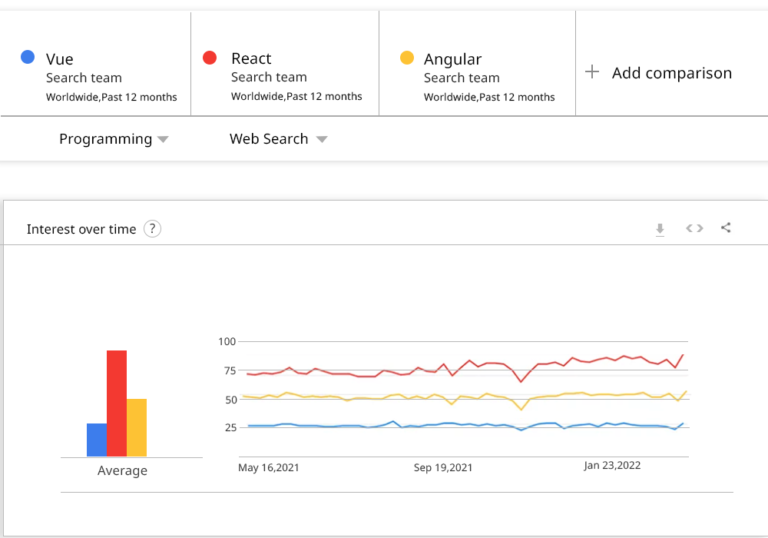Viewport: 768px width, 538px height.
Task: Click the yellow Angular average bar
Action: (137, 427)
